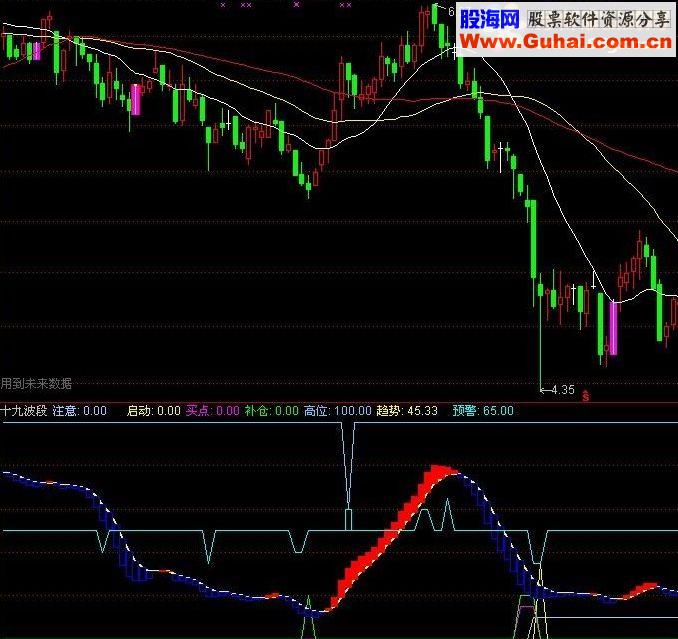Click the red S marker near 4.35
Screen dimensions: 678x639
pos(585,396)
